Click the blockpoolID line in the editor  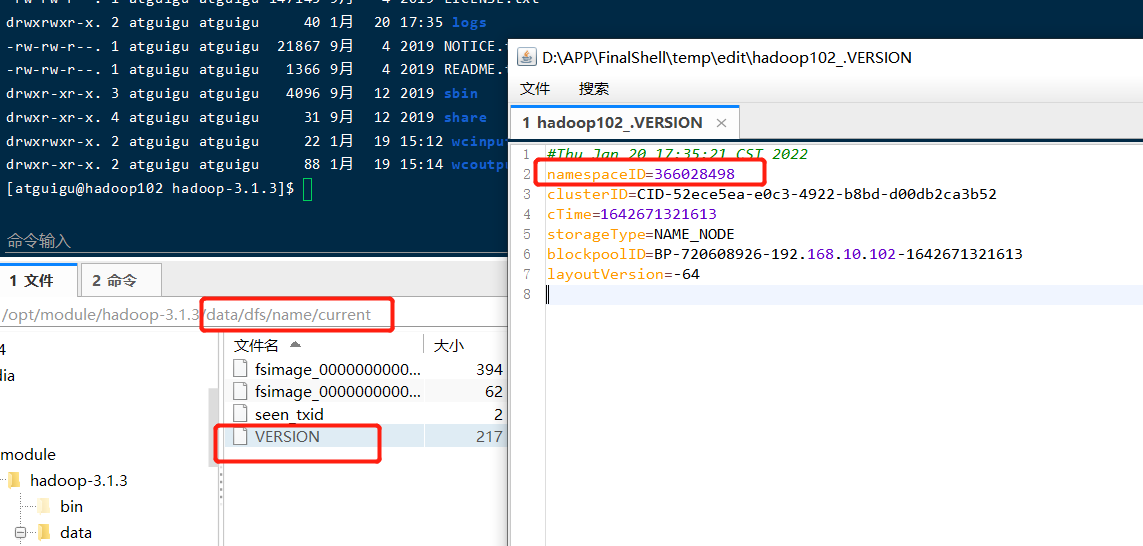click(784, 254)
